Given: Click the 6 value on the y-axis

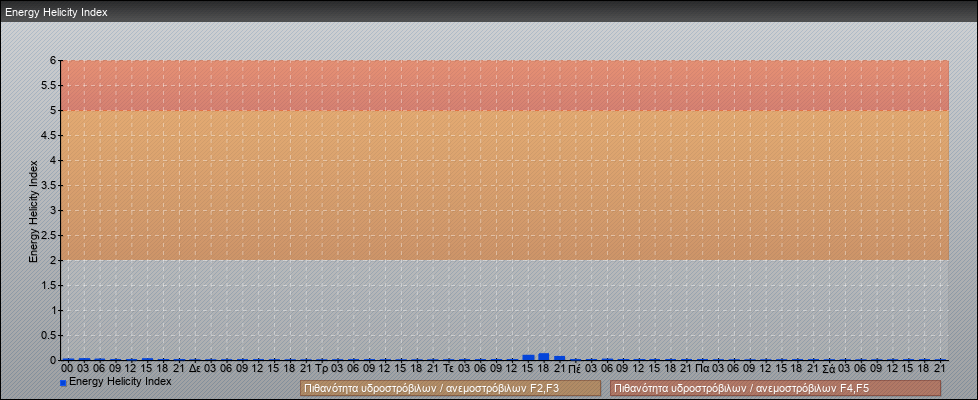Looking at the screenshot, I should (54, 60).
